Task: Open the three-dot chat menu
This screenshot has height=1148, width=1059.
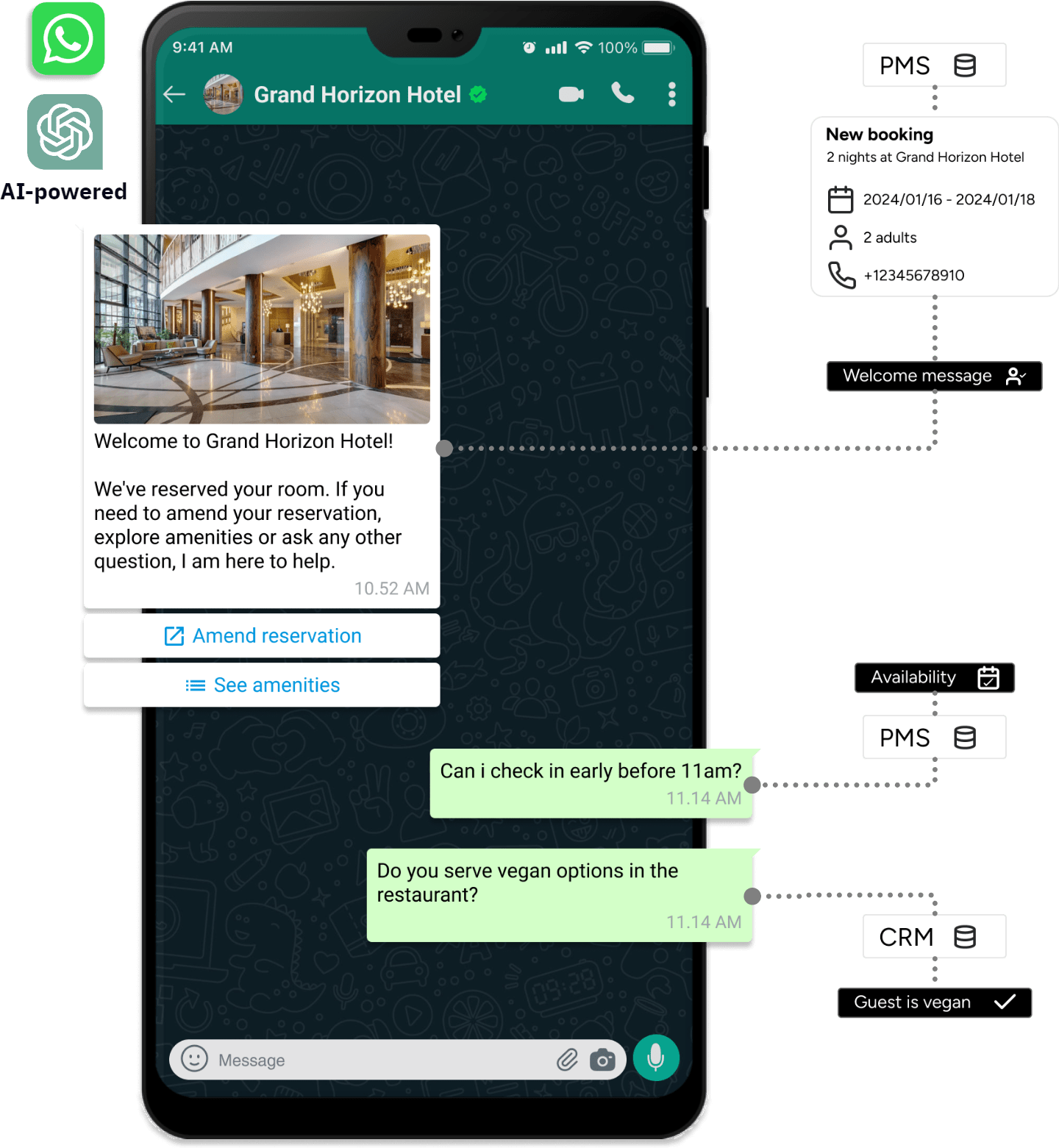Action: [672, 94]
